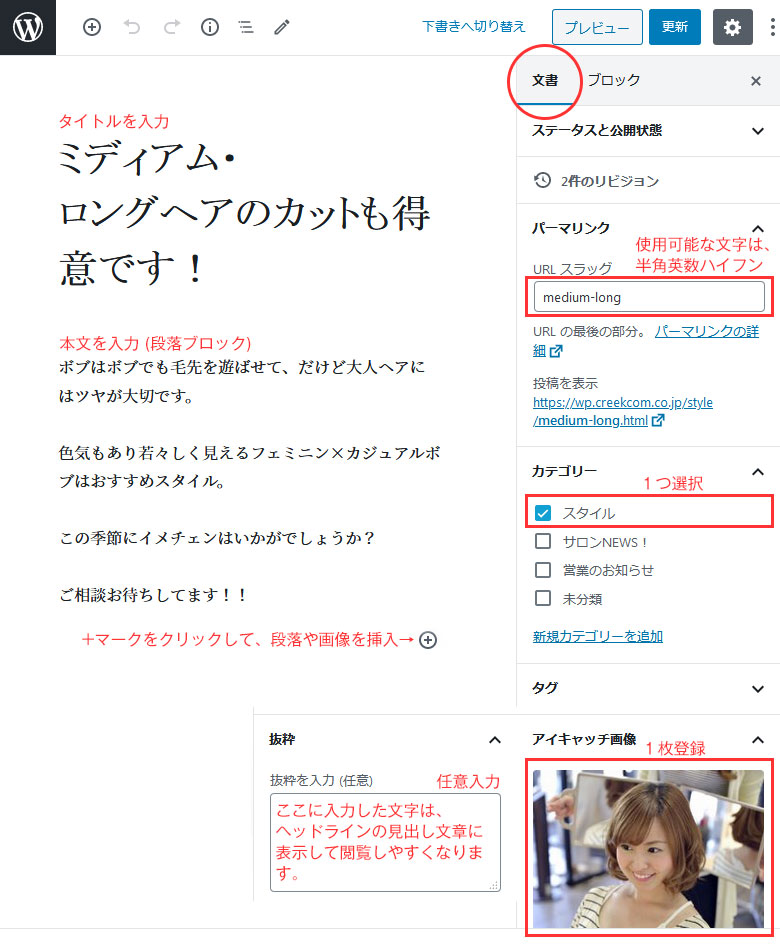Check the 未分類 category checkbox

pos(543,598)
